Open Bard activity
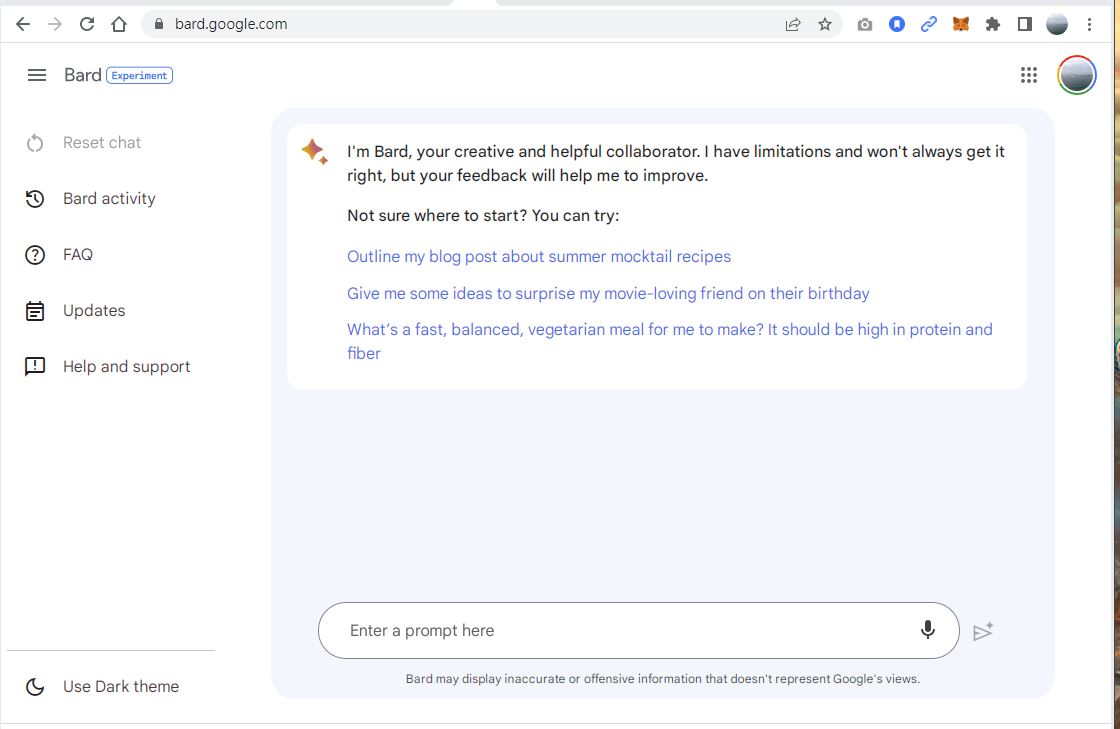Image resolution: width=1120 pixels, height=729 pixels. click(x=109, y=198)
